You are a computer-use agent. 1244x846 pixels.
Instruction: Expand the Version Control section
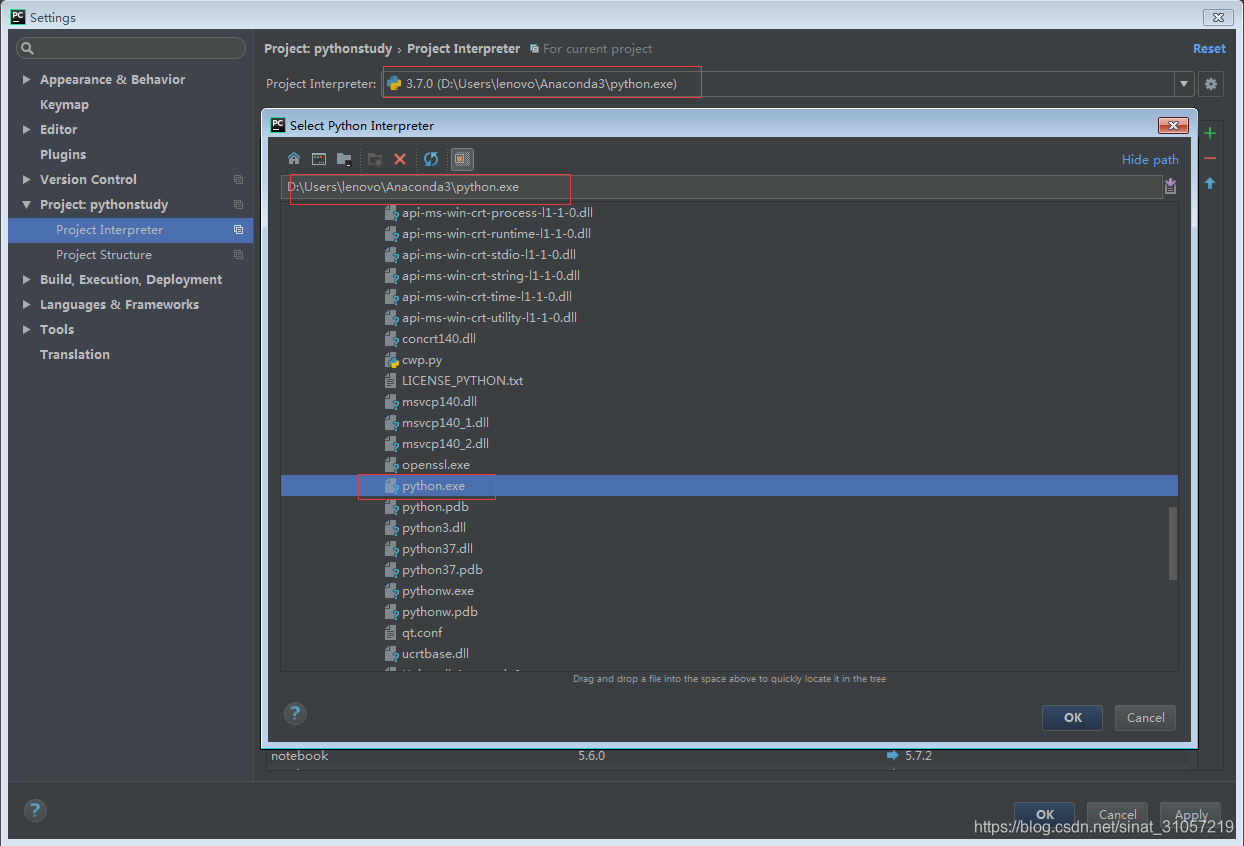pyautogui.click(x=26, y=179)
